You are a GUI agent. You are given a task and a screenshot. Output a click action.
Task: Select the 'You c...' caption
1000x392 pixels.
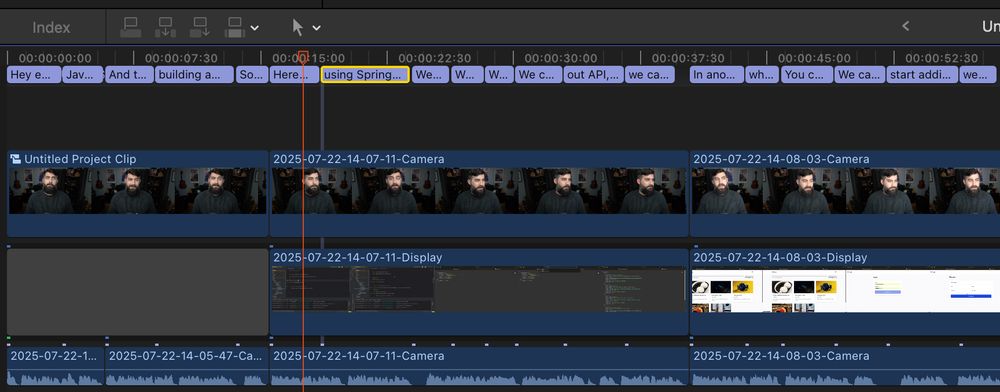point(807,75)
